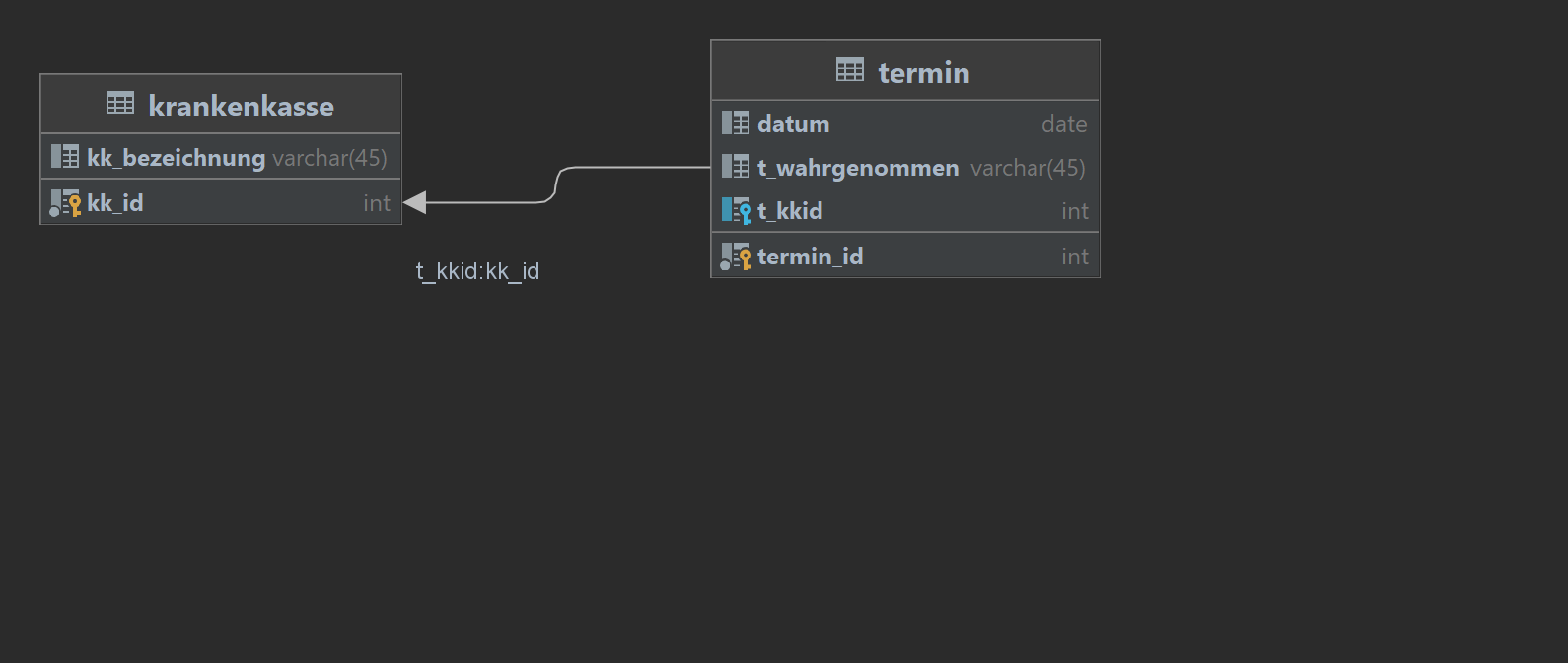
Task: Select the t_kkid column name
Action: click(x=790, y=211)
